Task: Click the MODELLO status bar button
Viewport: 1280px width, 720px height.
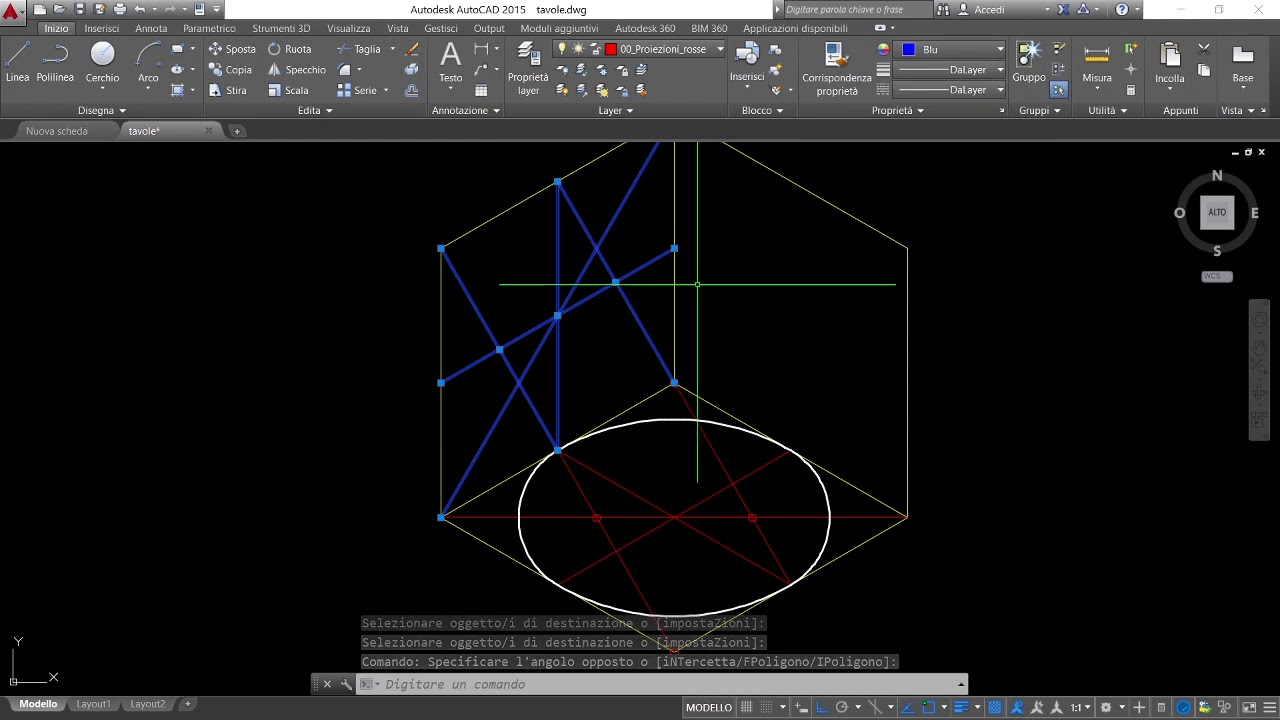Action: pos(709,707)
